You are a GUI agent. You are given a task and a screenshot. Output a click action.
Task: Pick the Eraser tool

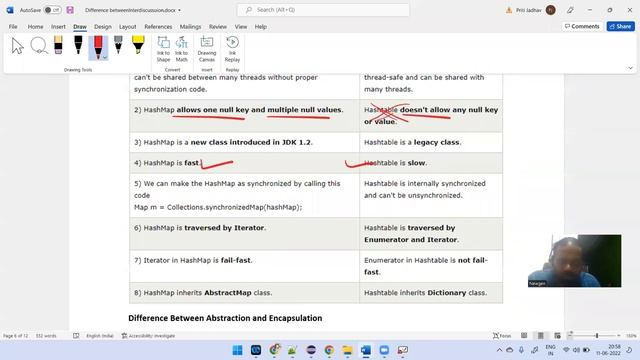click(58, 45)
